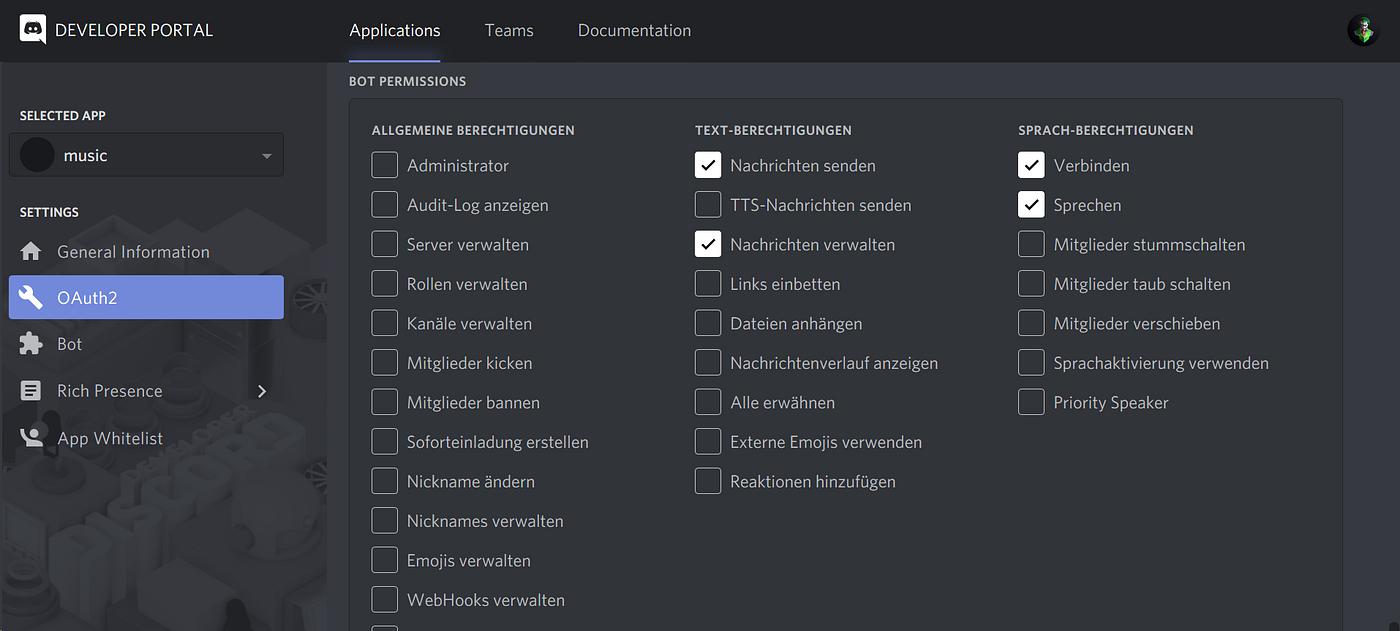
Task: Enable the Priority Speaker permission
Action: [1031, 402]
